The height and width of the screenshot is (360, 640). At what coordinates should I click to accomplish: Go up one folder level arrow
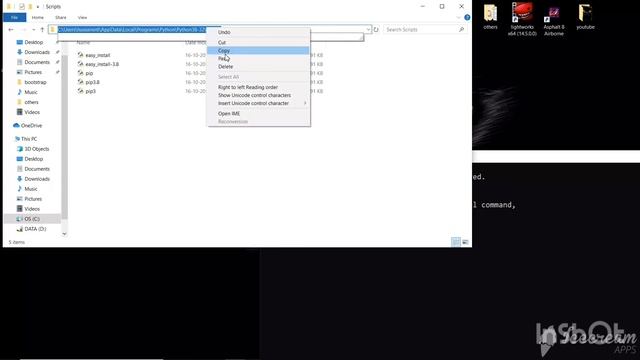(42, 30)
